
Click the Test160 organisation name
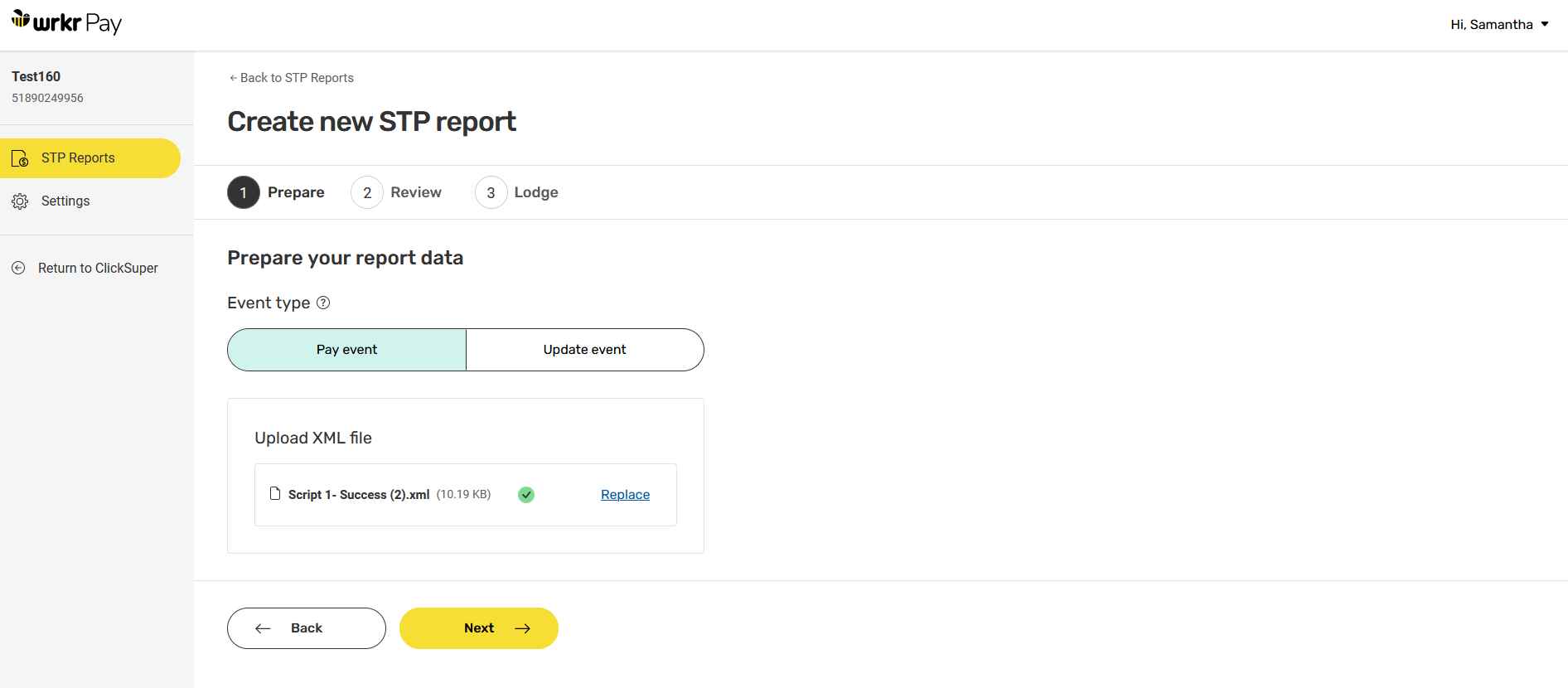(36, 76)
